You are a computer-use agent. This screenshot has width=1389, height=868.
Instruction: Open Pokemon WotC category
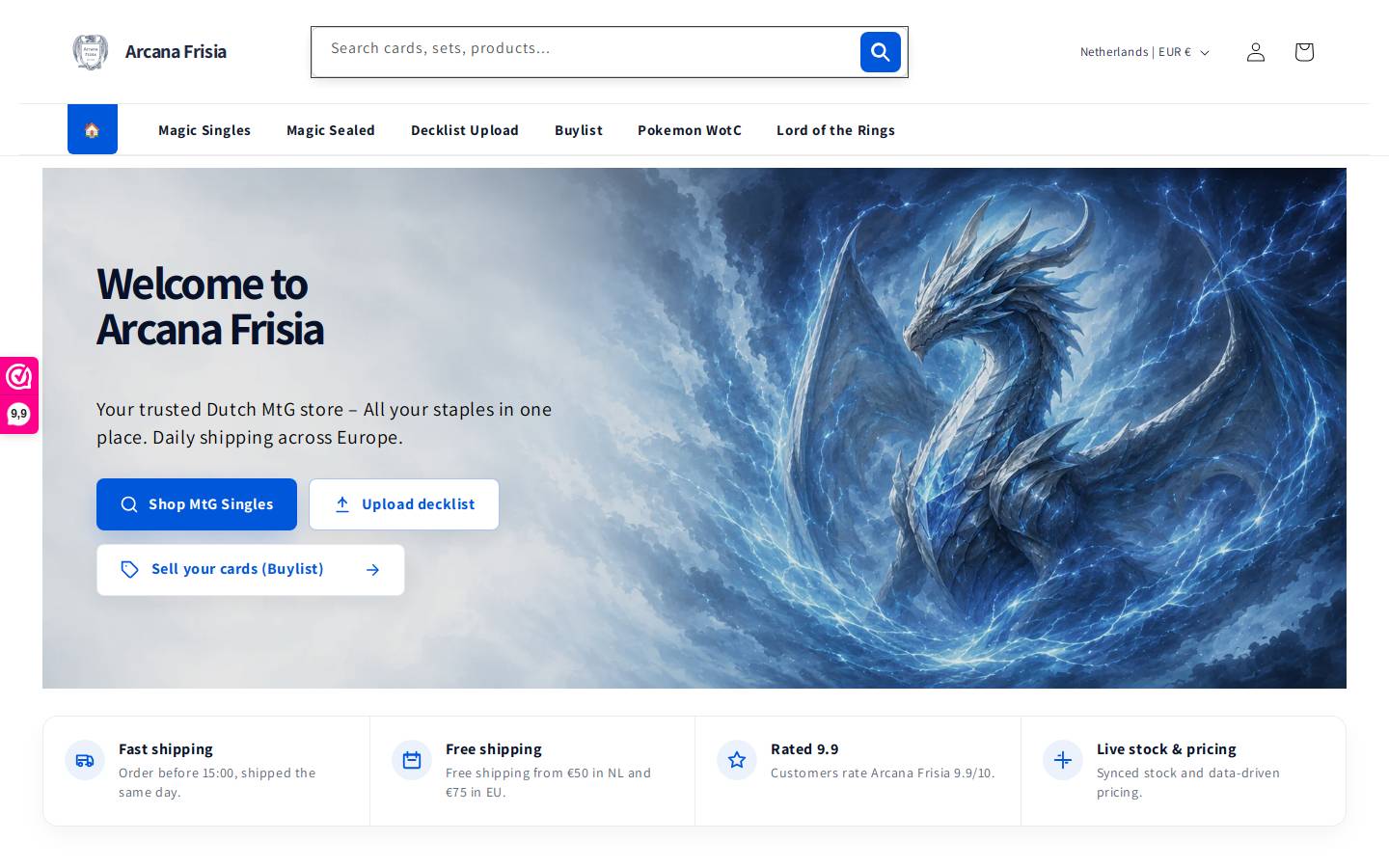690,130
